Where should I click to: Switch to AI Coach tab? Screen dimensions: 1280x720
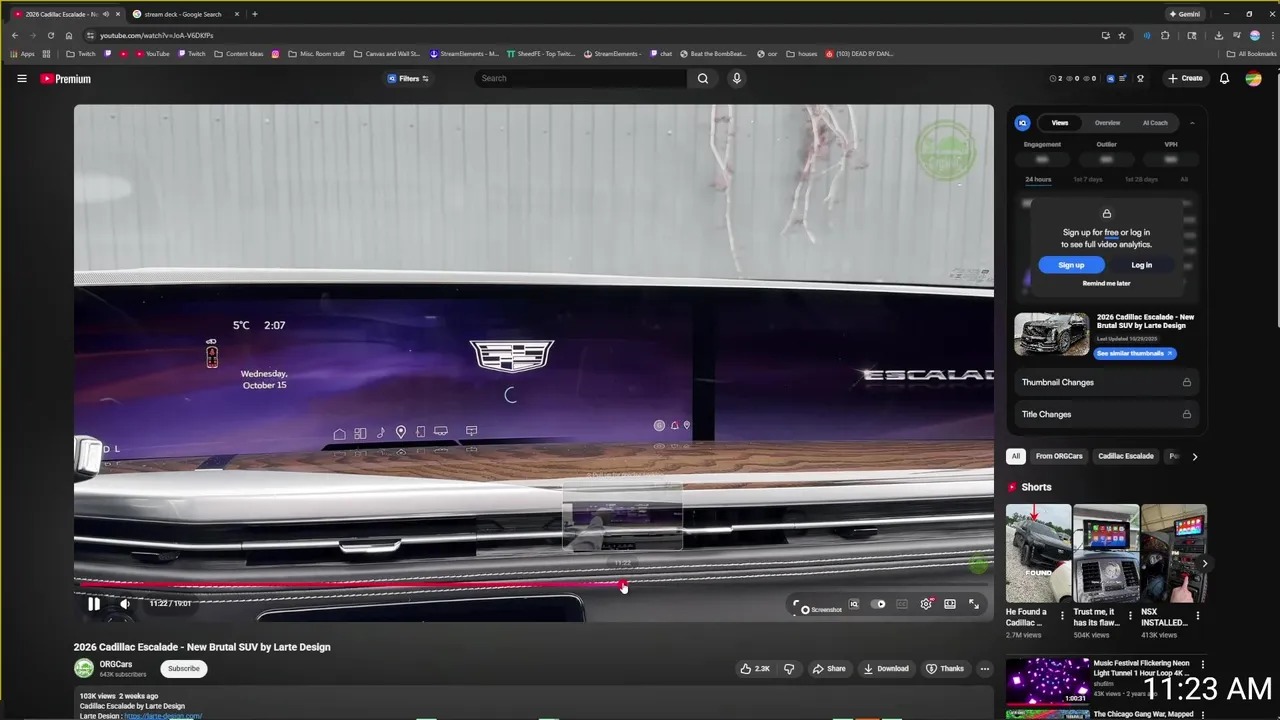[x=1155, y=123]
